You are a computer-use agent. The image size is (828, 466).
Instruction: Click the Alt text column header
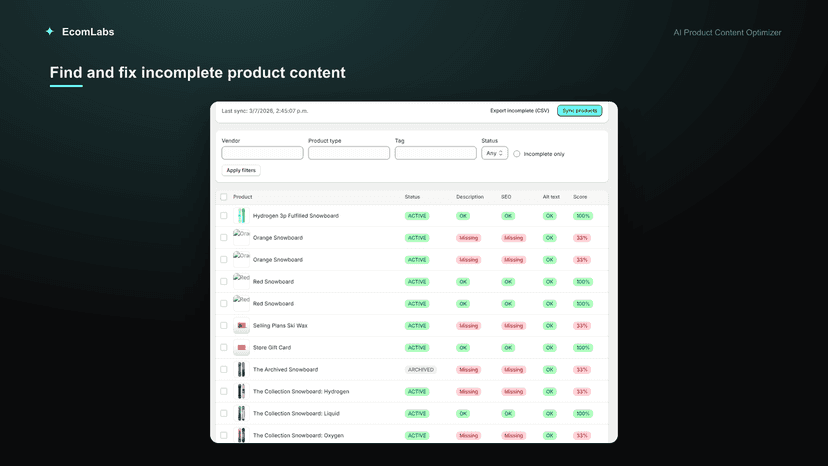click(x=551, y=197)
